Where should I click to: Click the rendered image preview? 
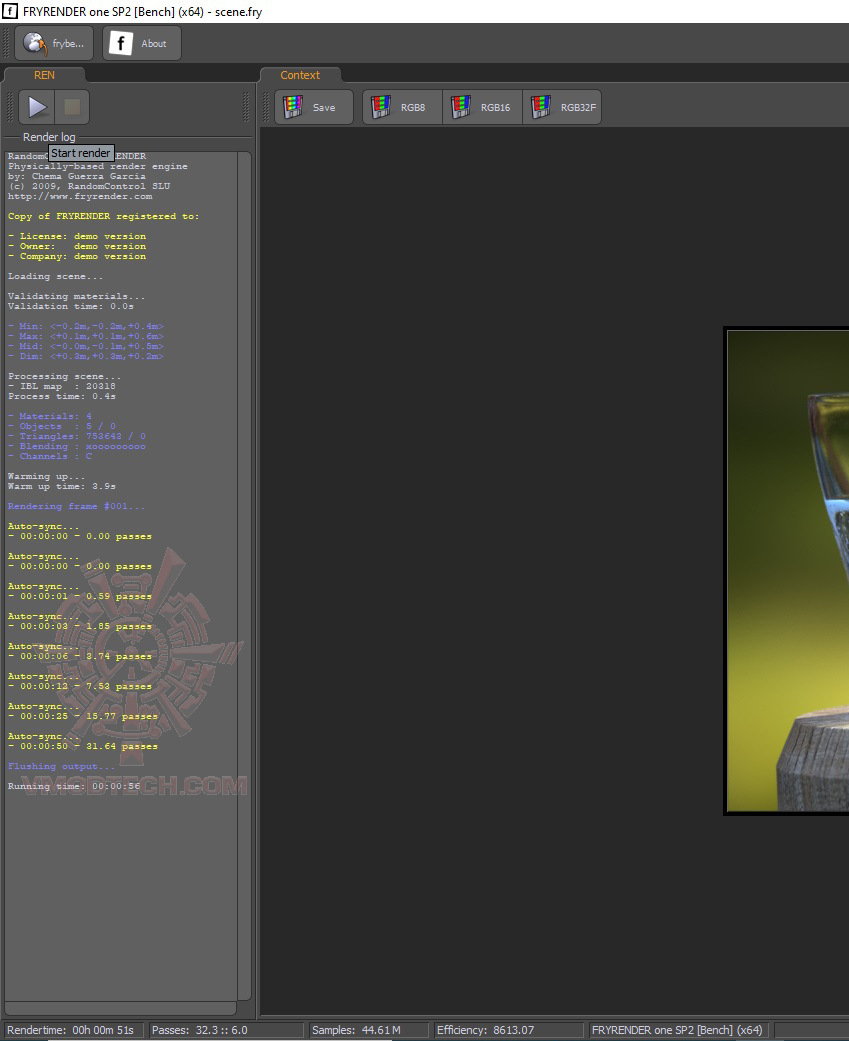787,571
